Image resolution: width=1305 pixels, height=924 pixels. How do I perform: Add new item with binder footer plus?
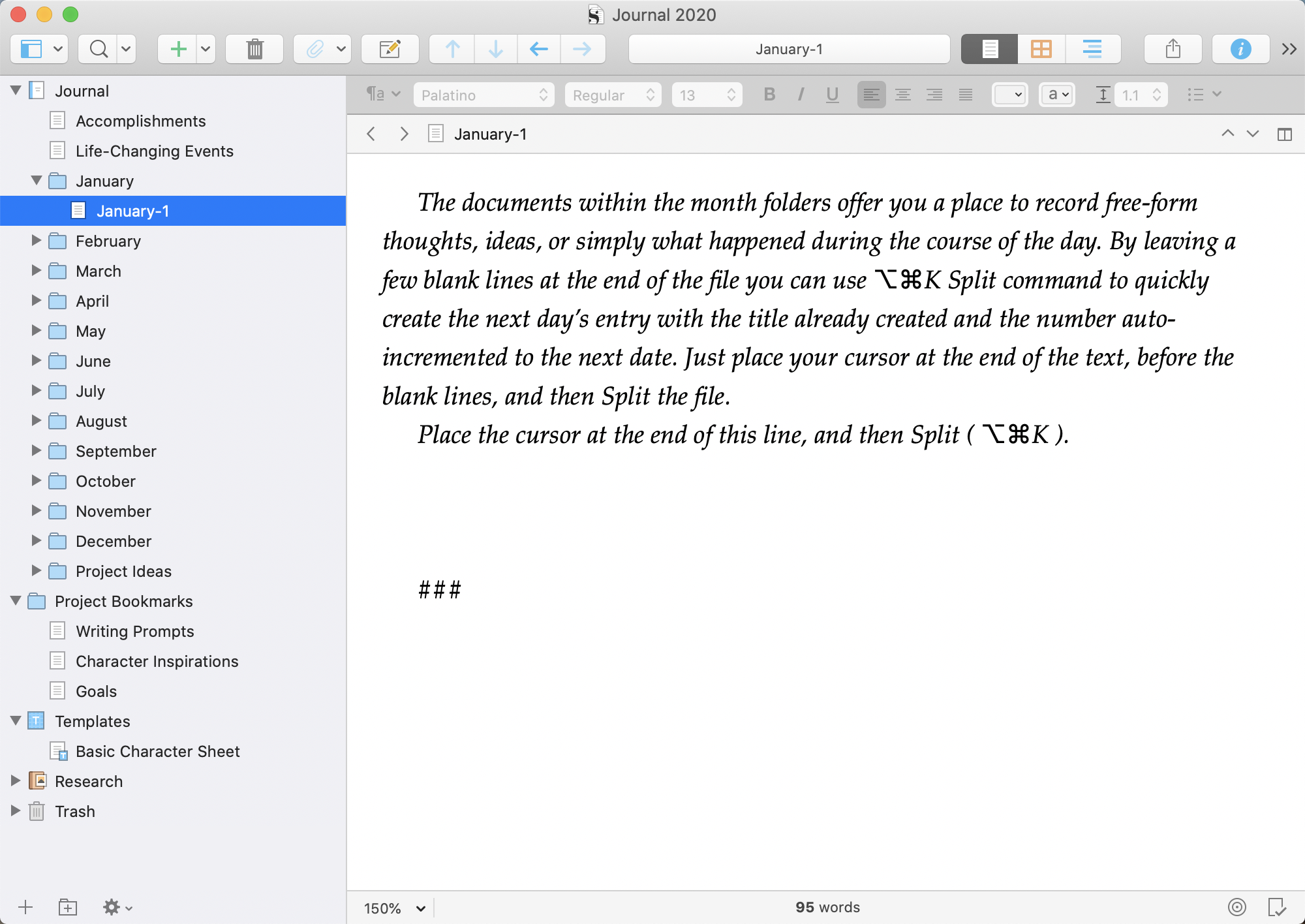tap(25, 907)
